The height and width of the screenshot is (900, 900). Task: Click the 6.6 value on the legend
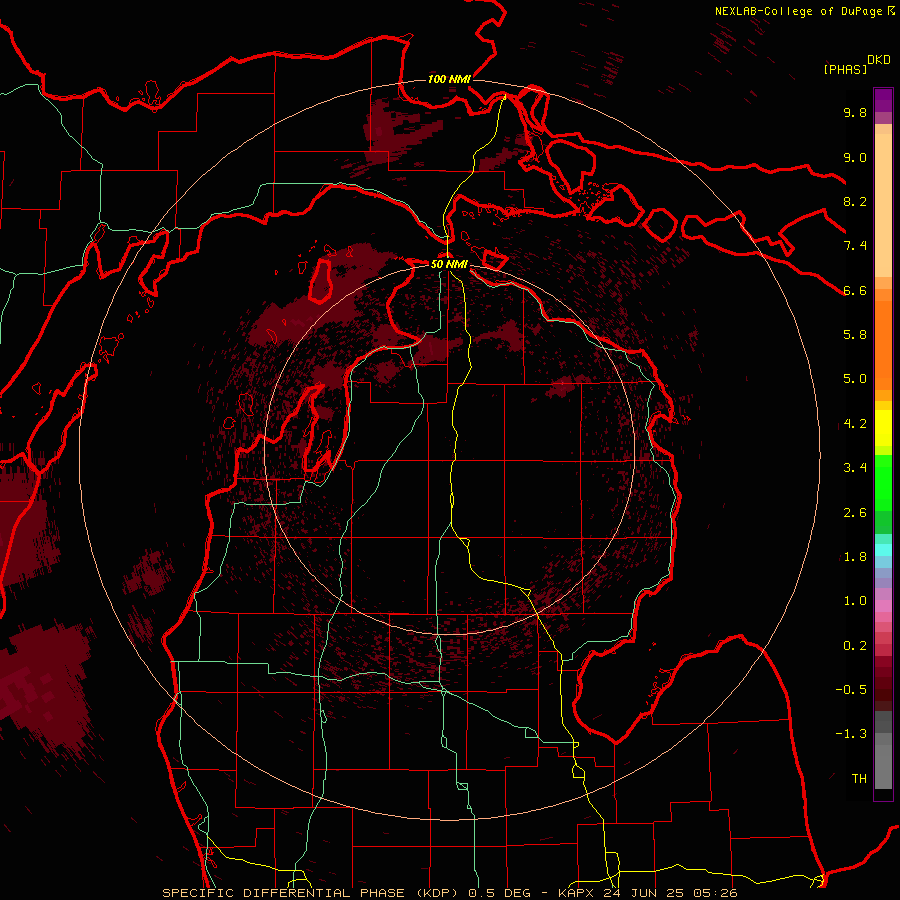tap(855, 290)
